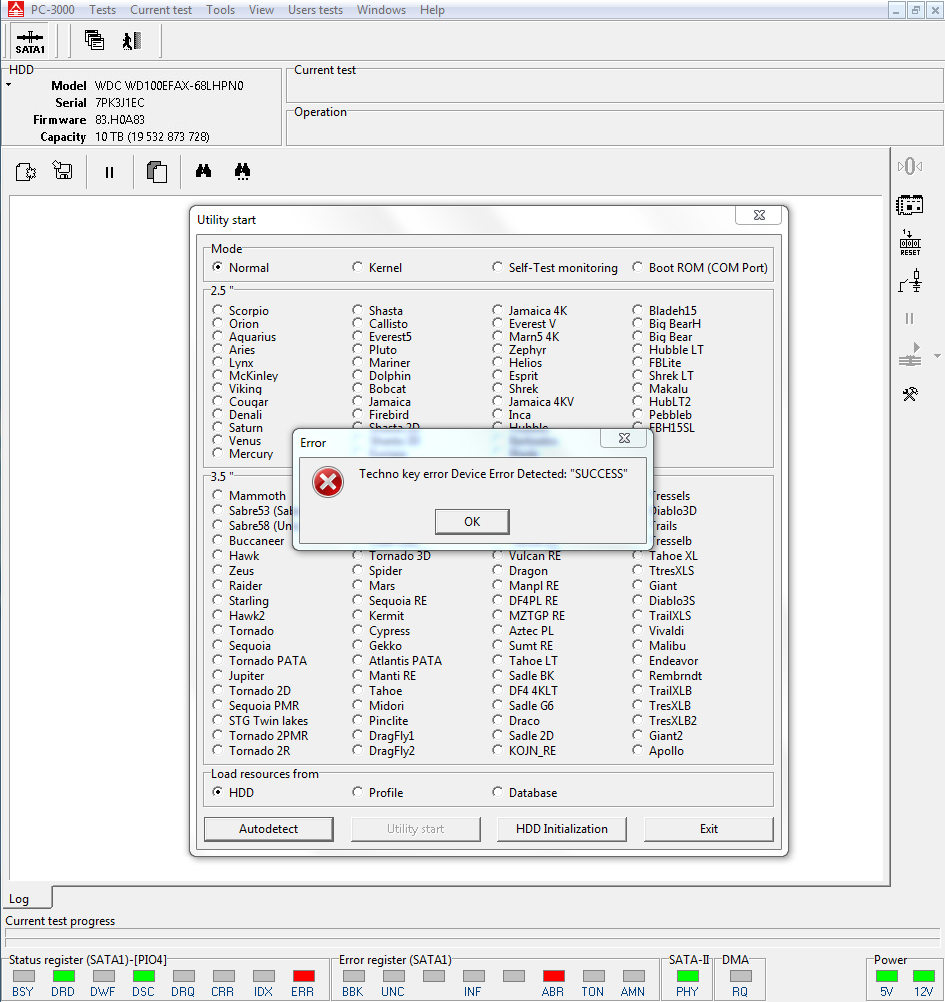
Task: Open the Users tests menu
Action: (315, 10)
